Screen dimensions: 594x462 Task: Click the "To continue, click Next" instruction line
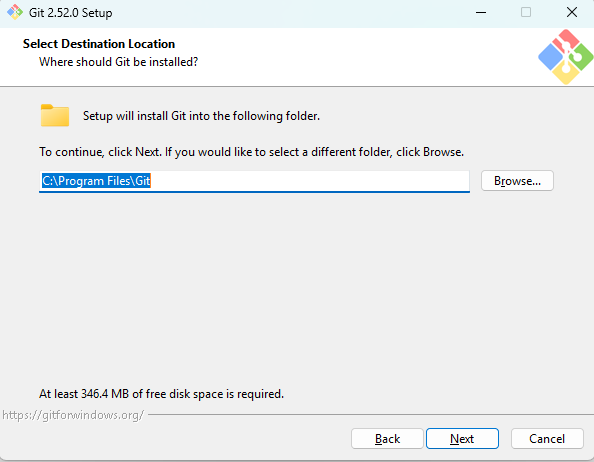point(252,152)
